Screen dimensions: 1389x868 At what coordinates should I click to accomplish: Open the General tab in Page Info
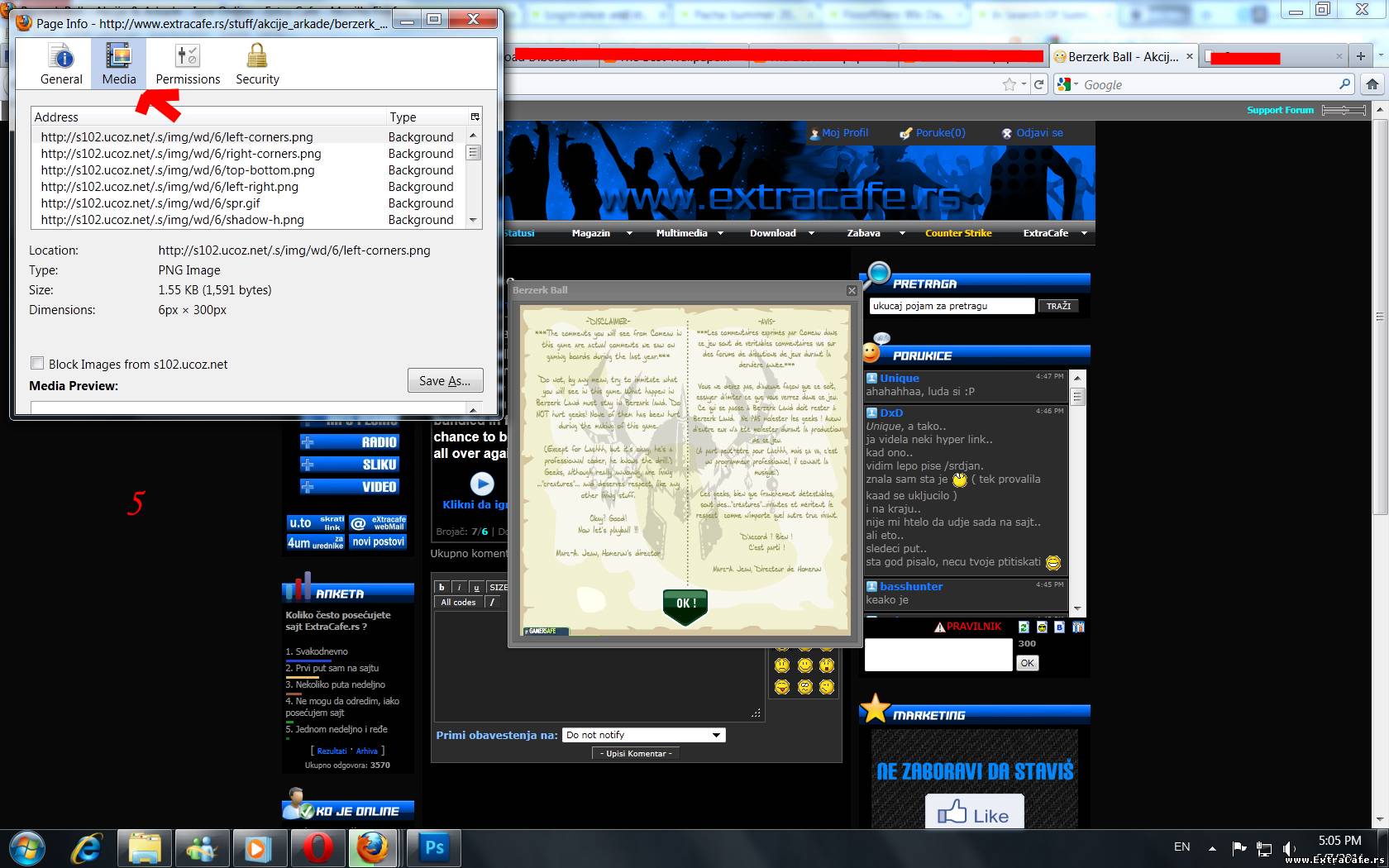(61, 64)
